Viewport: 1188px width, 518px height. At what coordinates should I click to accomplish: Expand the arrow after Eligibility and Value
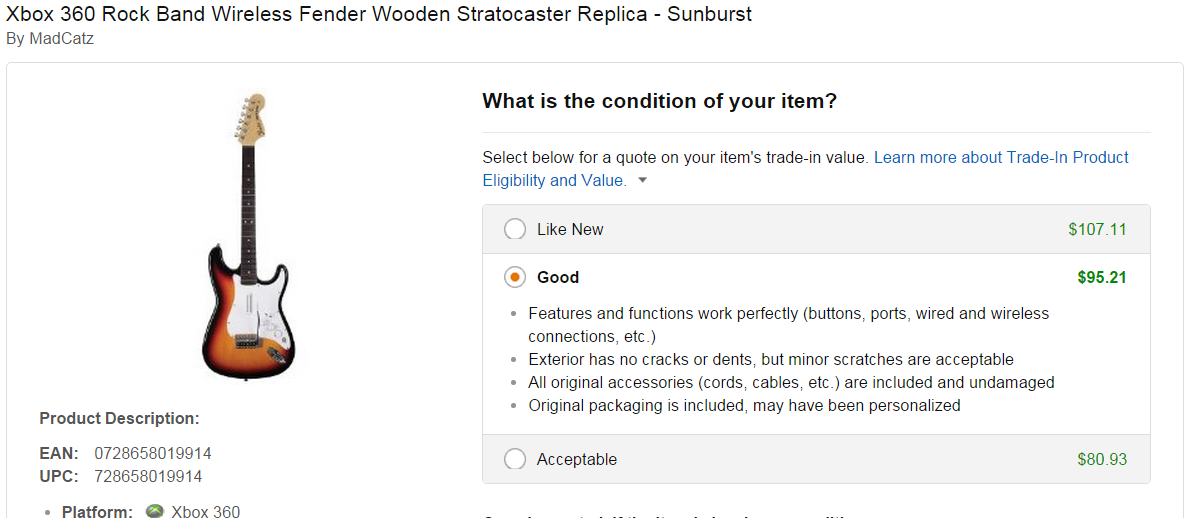click(x=642, y=181)
